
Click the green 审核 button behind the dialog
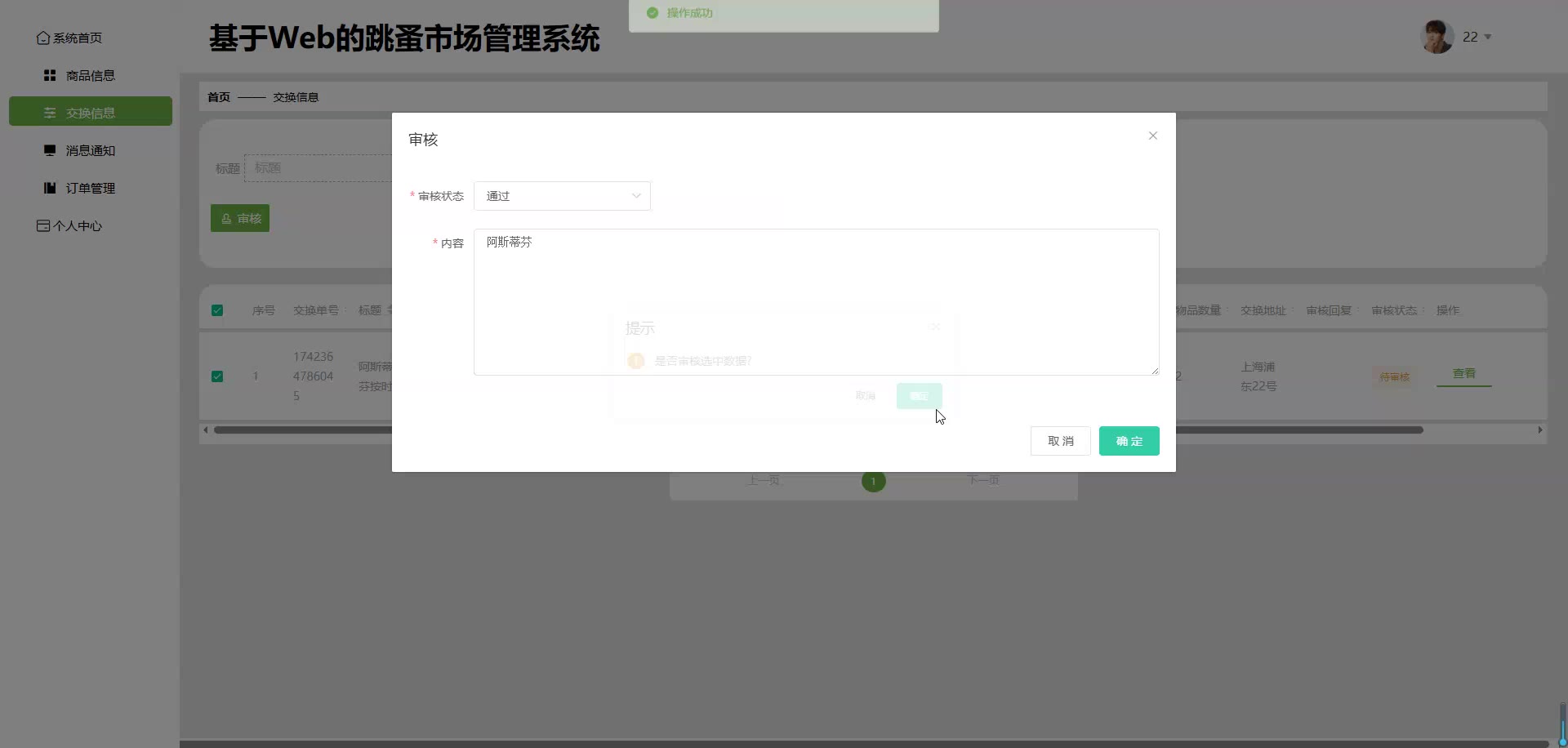pos(240,218)
